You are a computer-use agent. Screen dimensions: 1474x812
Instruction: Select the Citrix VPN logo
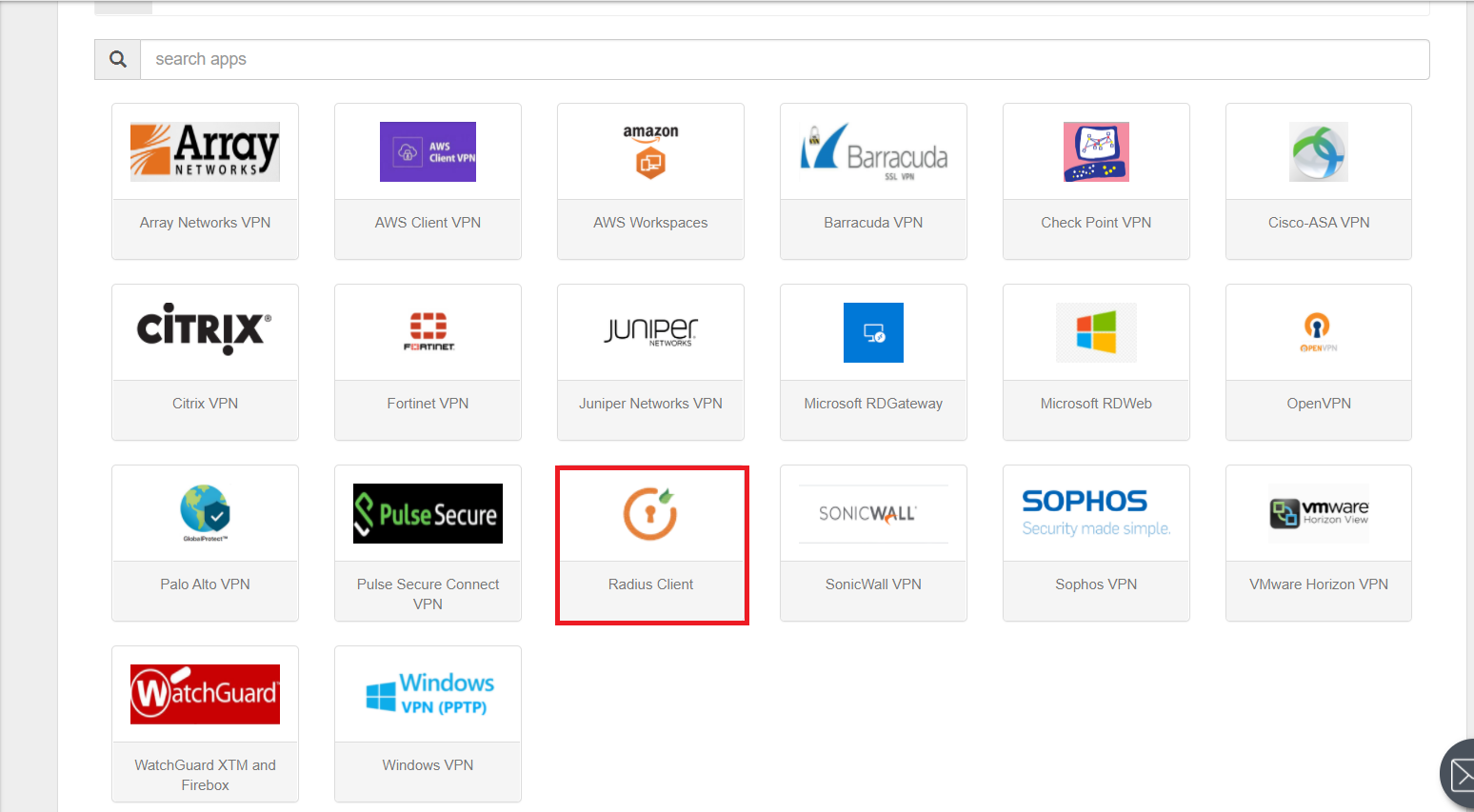pos(205,332)
